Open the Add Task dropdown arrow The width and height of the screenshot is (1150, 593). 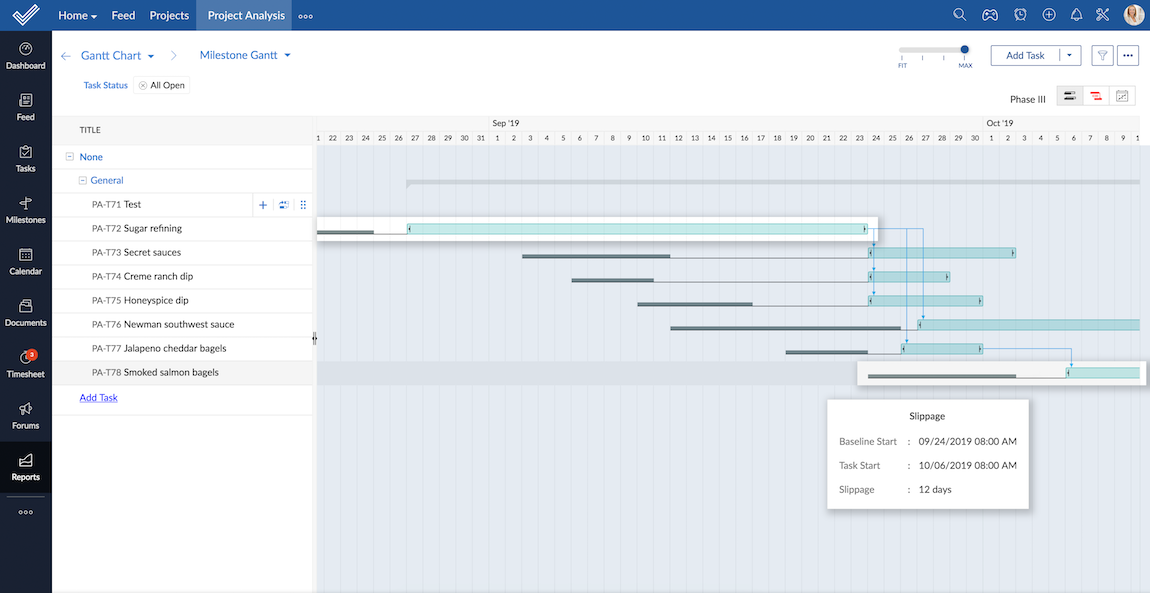pos(1069,55)
